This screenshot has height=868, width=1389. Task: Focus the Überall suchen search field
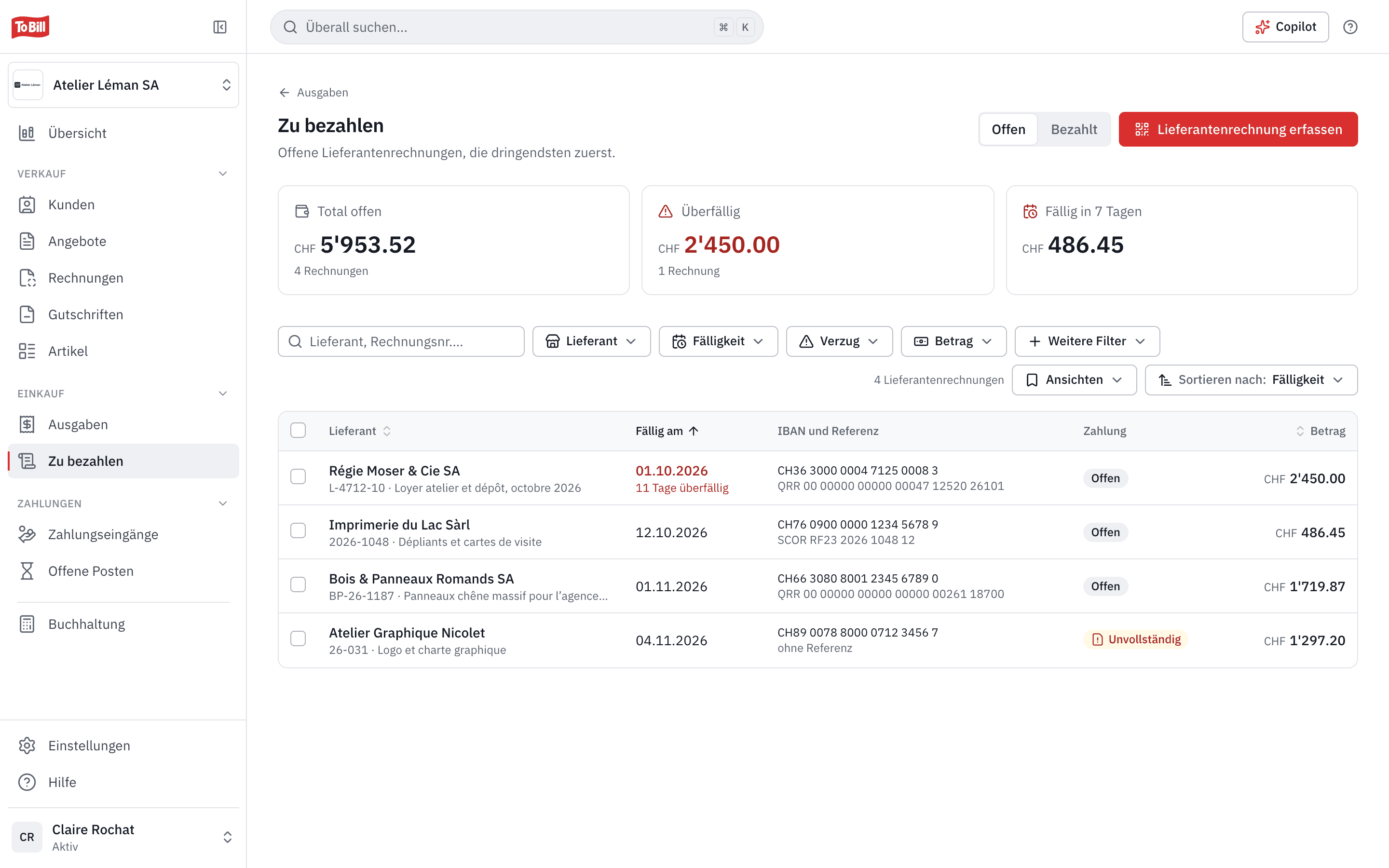click(x=517, y=27)
